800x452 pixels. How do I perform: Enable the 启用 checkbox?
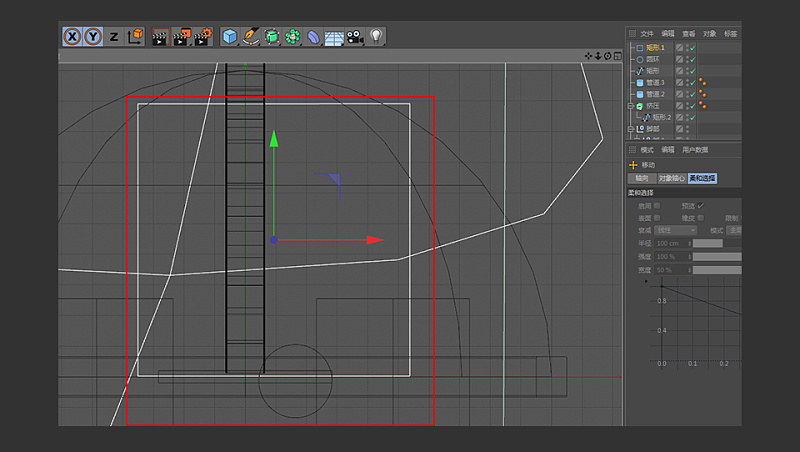(x=657, y=205)
